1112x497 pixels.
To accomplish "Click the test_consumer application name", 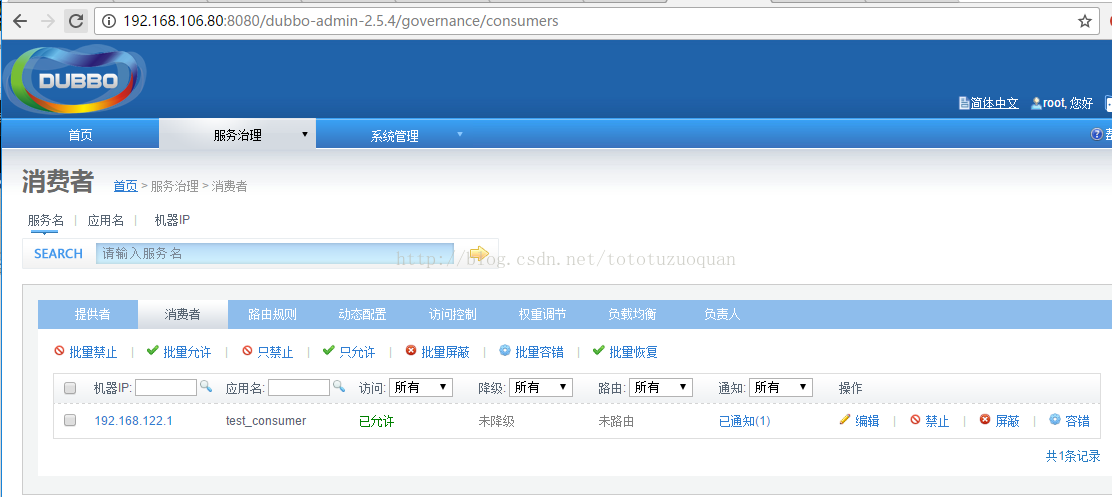I will pyautogui.click(x=266, y=420).
